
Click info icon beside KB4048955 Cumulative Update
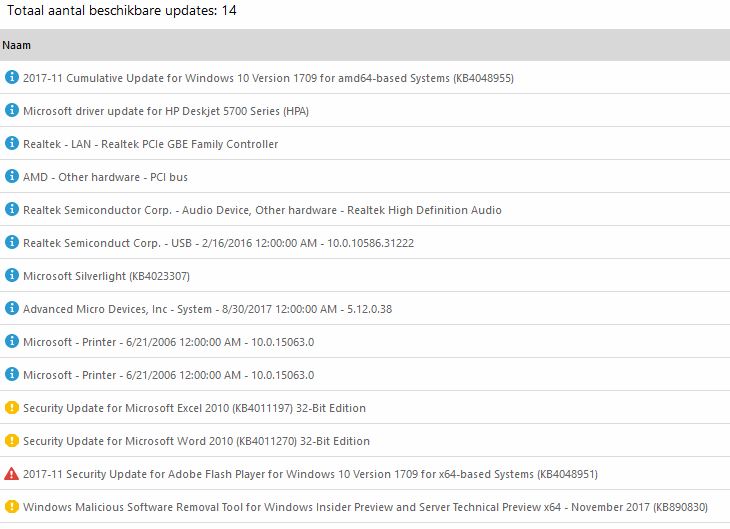12,78
